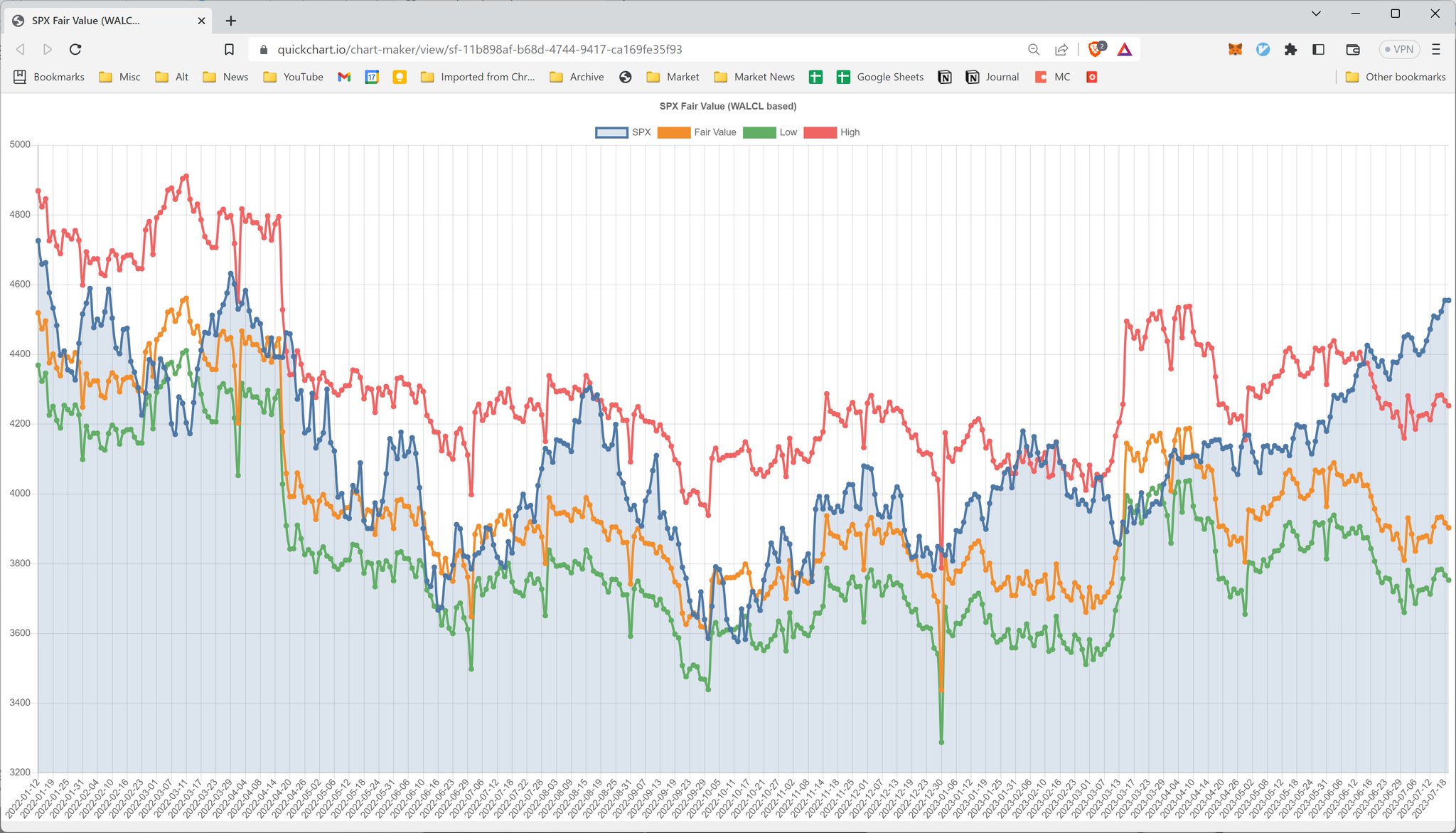Expand the Other bookmarks folder
The width and height of the screenshot is (1456, 833).
[1396, 77]
